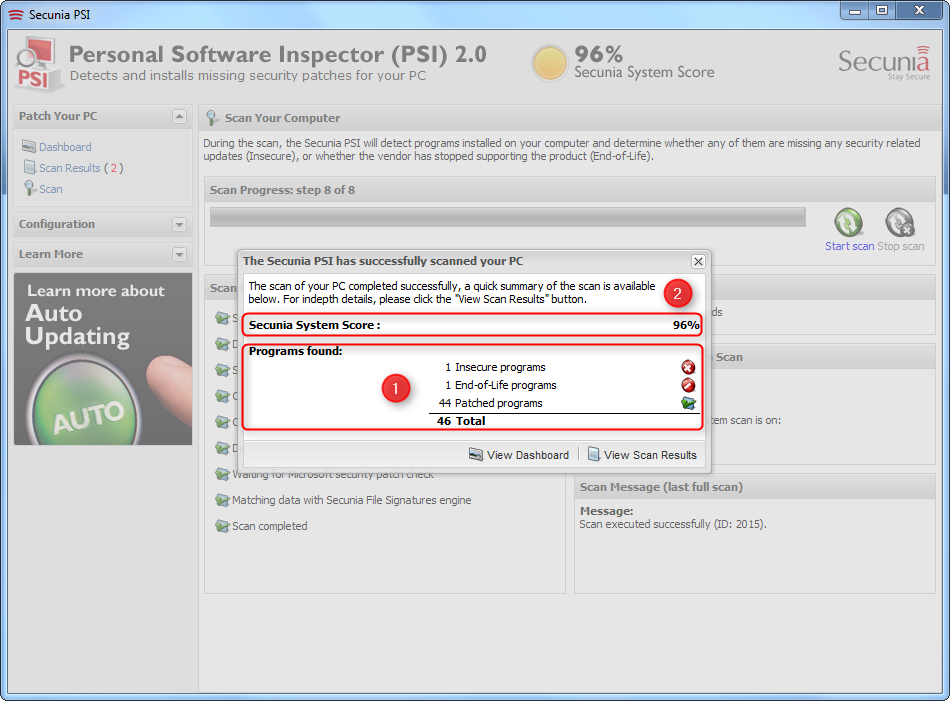Expand the Configuration section

[179, 225]
